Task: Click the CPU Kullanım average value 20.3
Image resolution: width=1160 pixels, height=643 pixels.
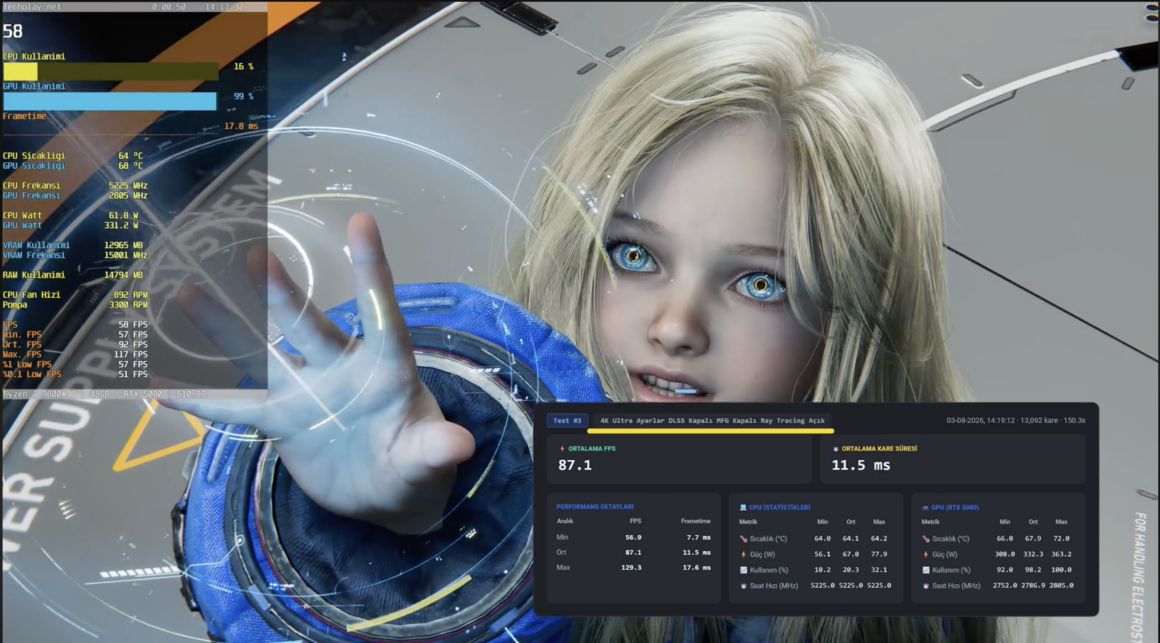Action: click(850, 570)
